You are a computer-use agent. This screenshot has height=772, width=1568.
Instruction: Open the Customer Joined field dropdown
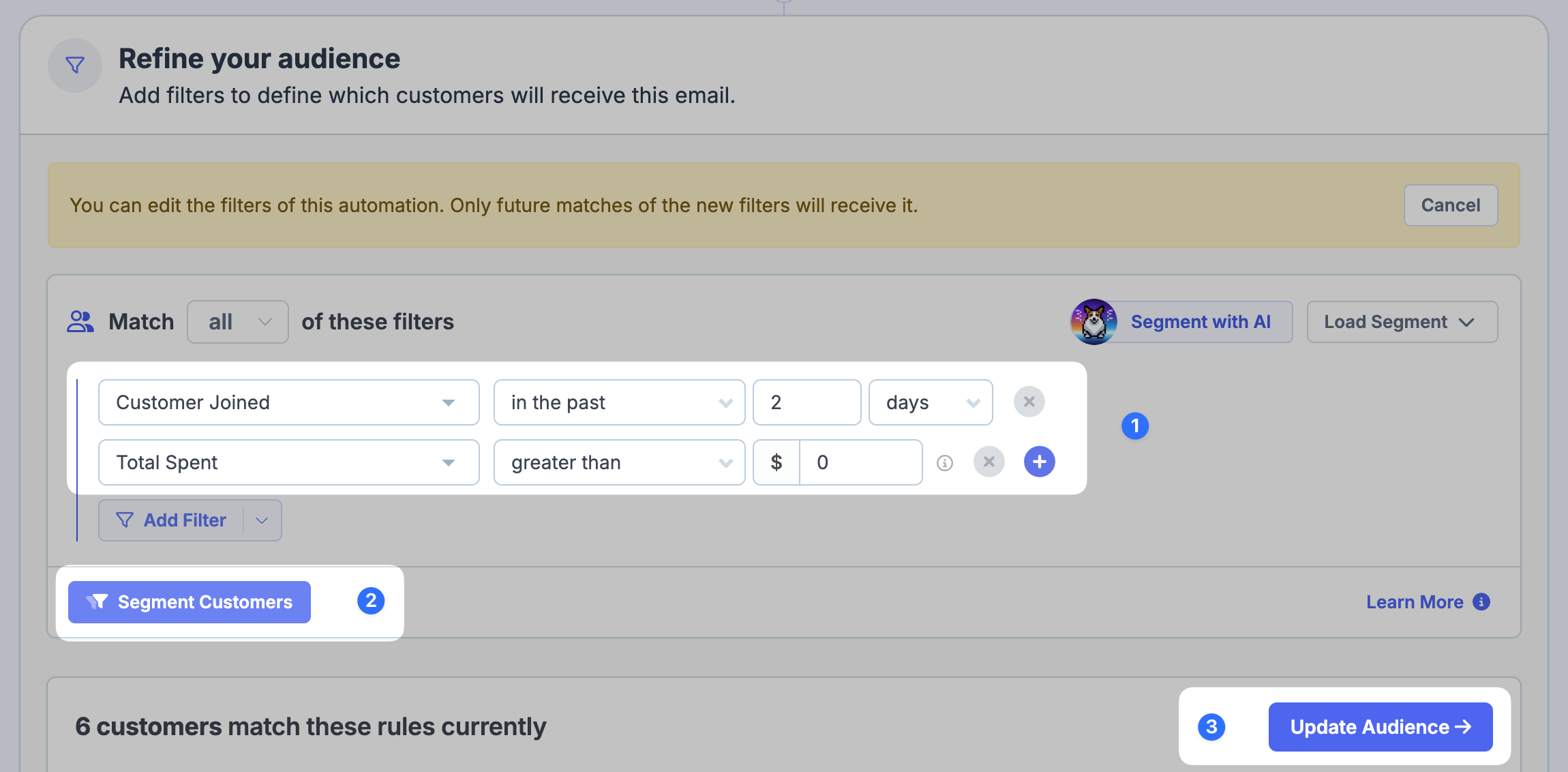click(x=289, y=402)
